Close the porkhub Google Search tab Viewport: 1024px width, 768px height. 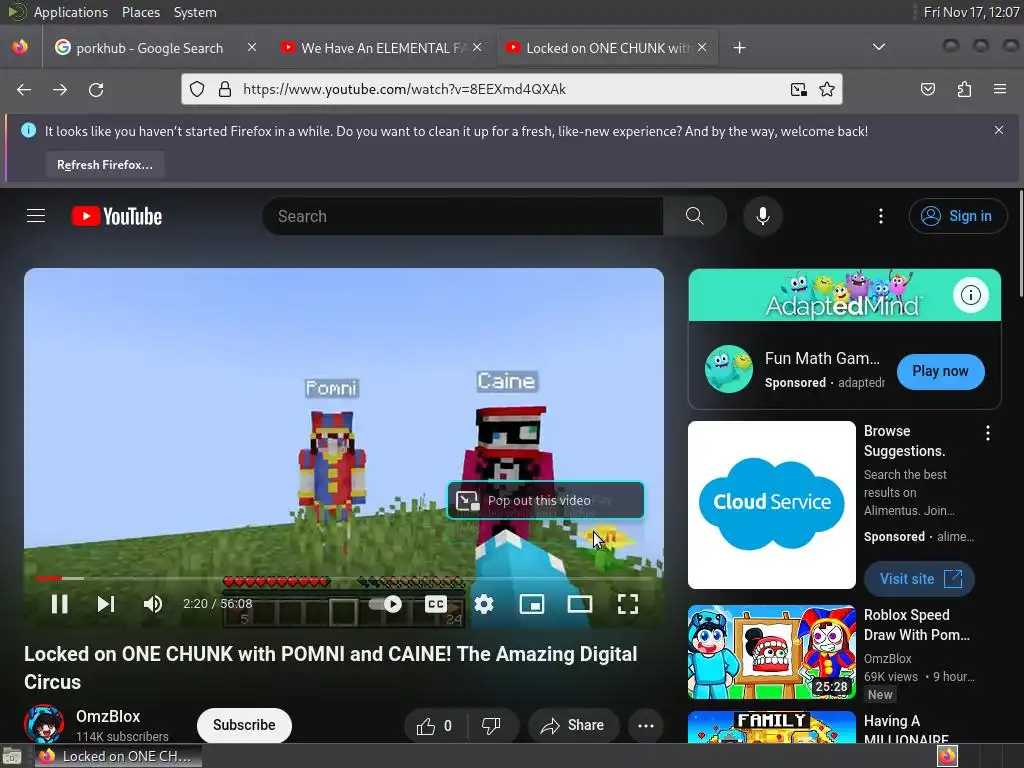tap(251, 47)
